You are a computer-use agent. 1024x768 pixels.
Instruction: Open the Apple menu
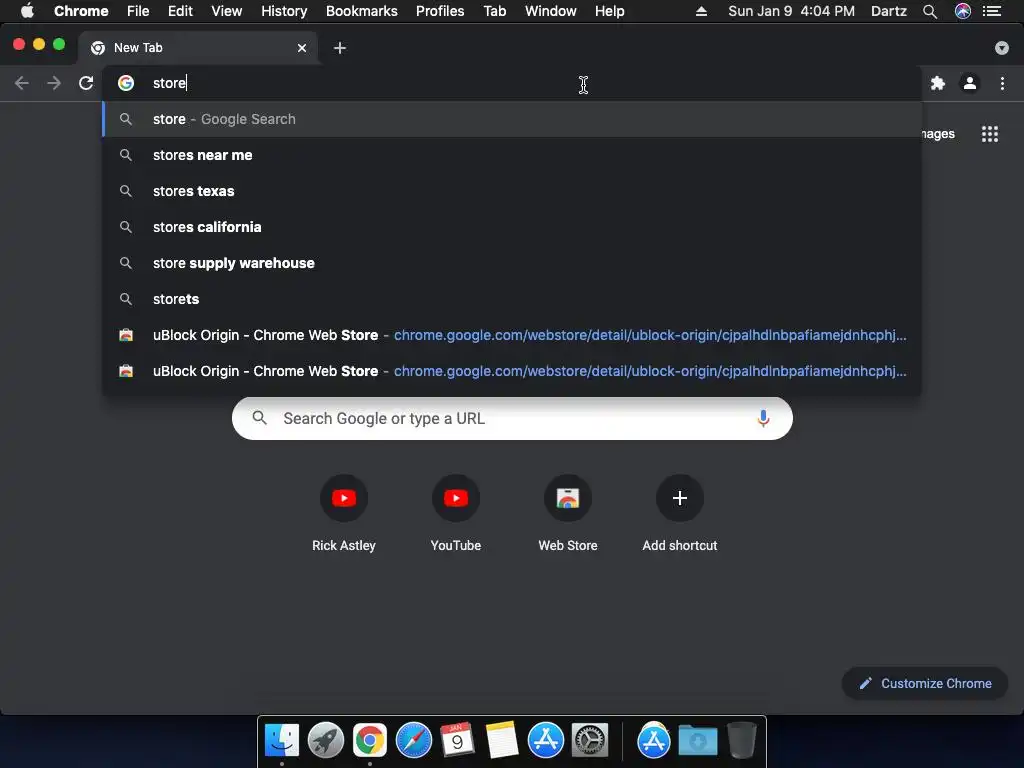pos(27,11)
